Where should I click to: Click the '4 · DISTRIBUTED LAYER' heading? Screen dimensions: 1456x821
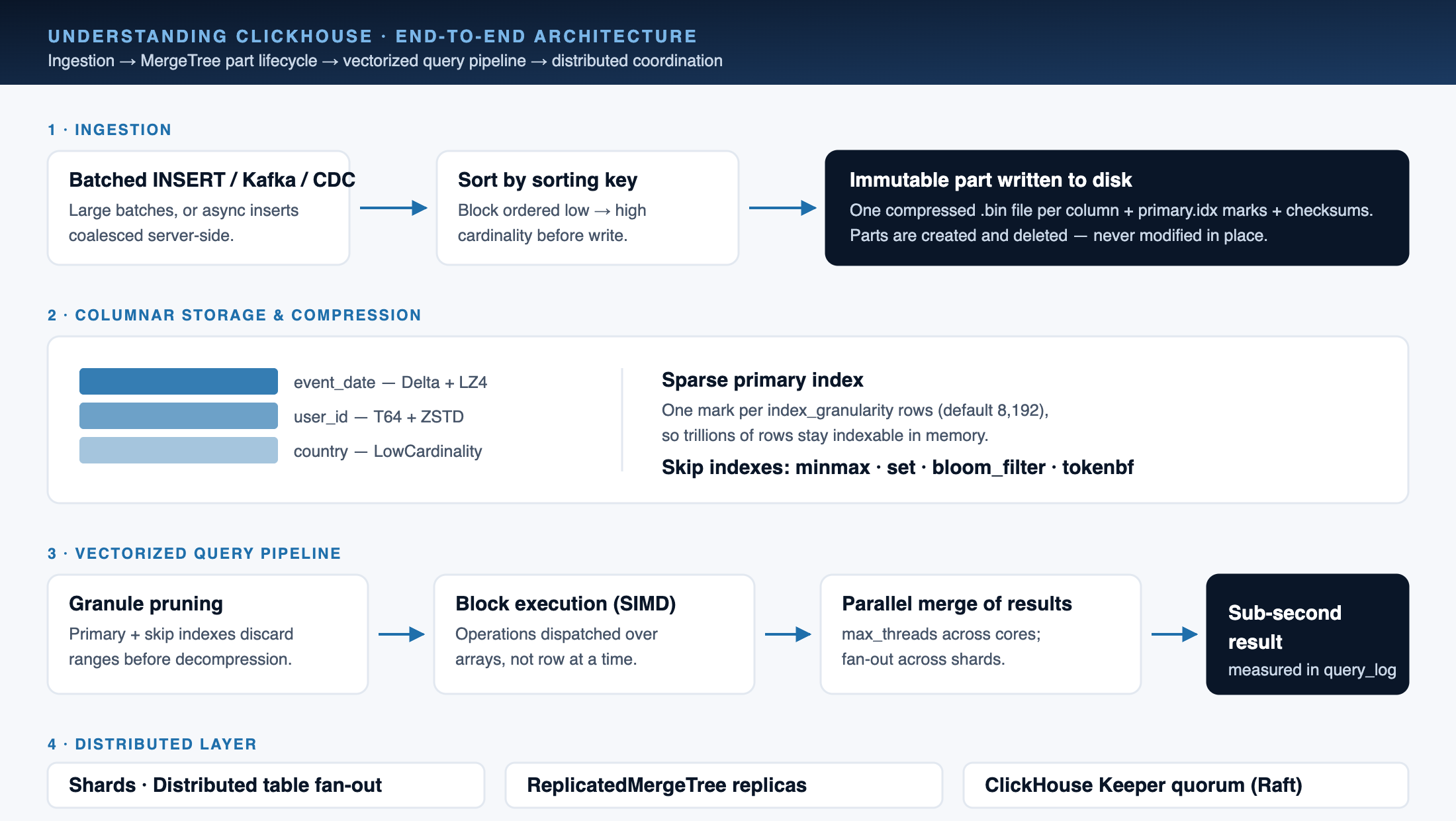(152, 744)
